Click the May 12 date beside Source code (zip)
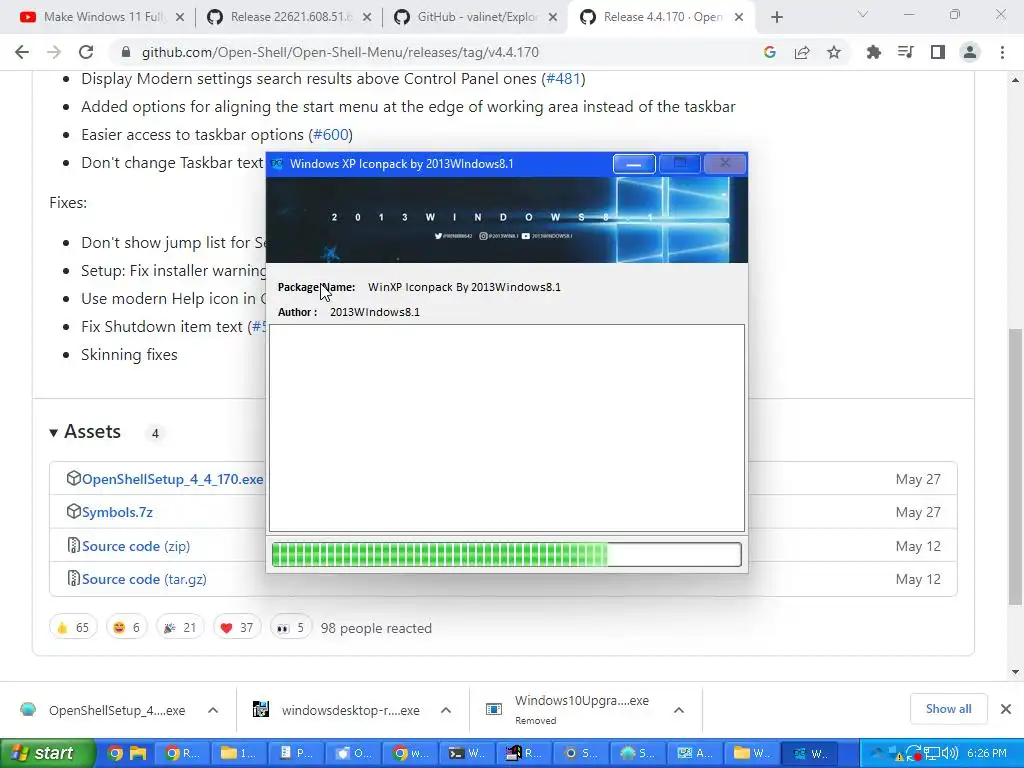 (918, 546)
